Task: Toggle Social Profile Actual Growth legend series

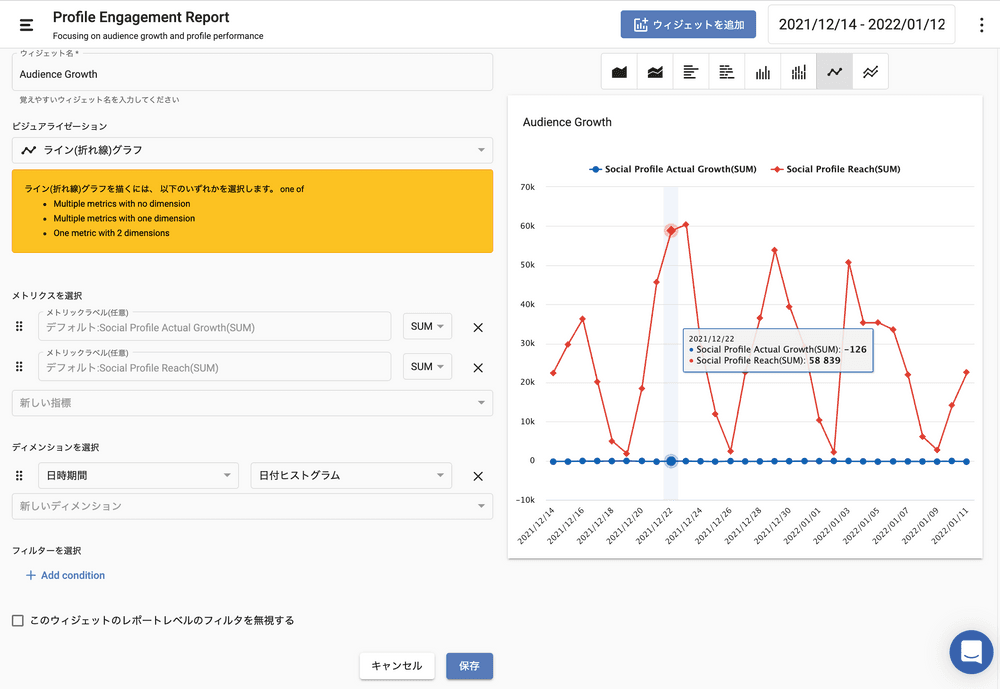Action: point(672,169)
